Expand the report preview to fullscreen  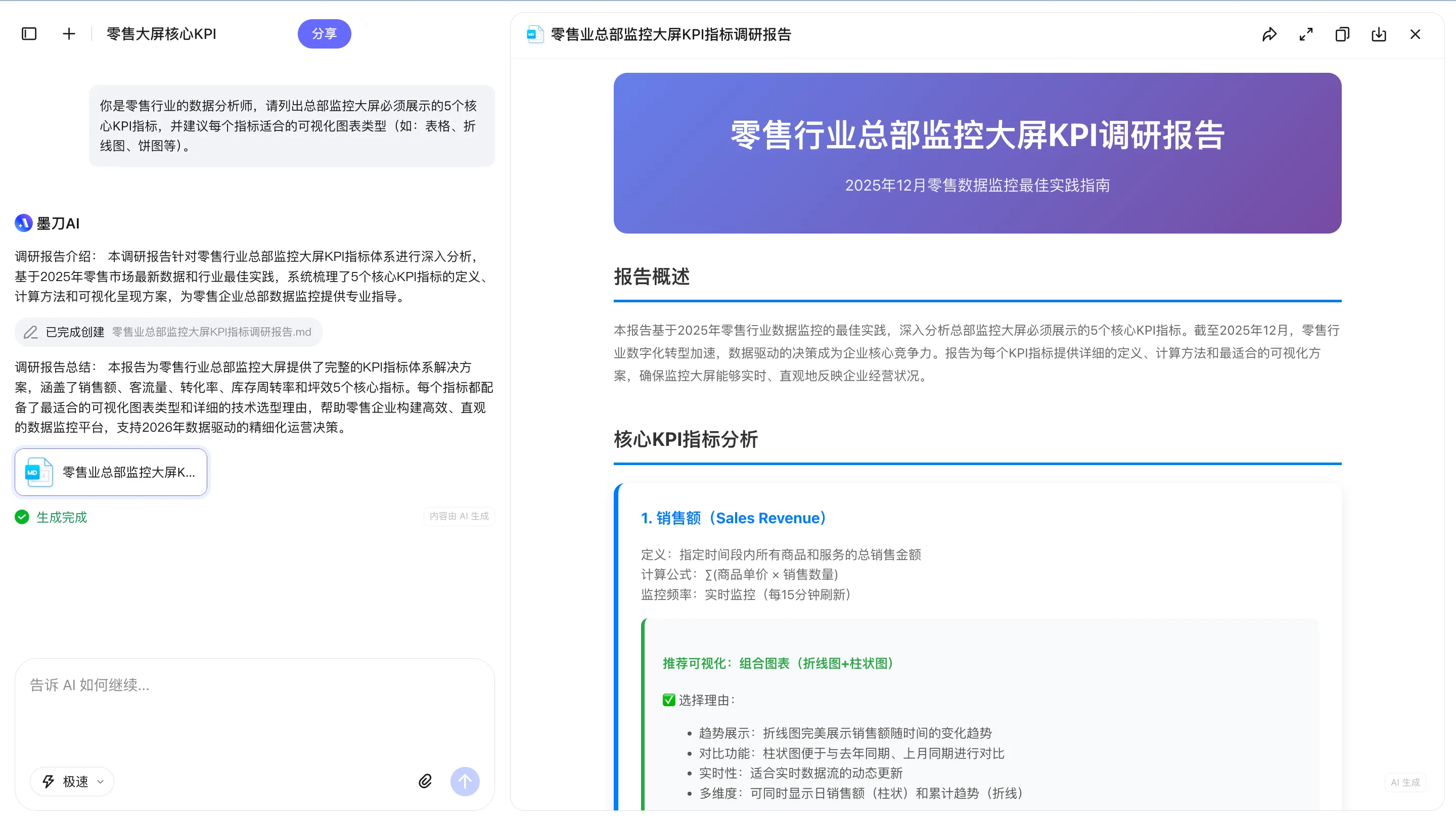(x=1306, y=34)
